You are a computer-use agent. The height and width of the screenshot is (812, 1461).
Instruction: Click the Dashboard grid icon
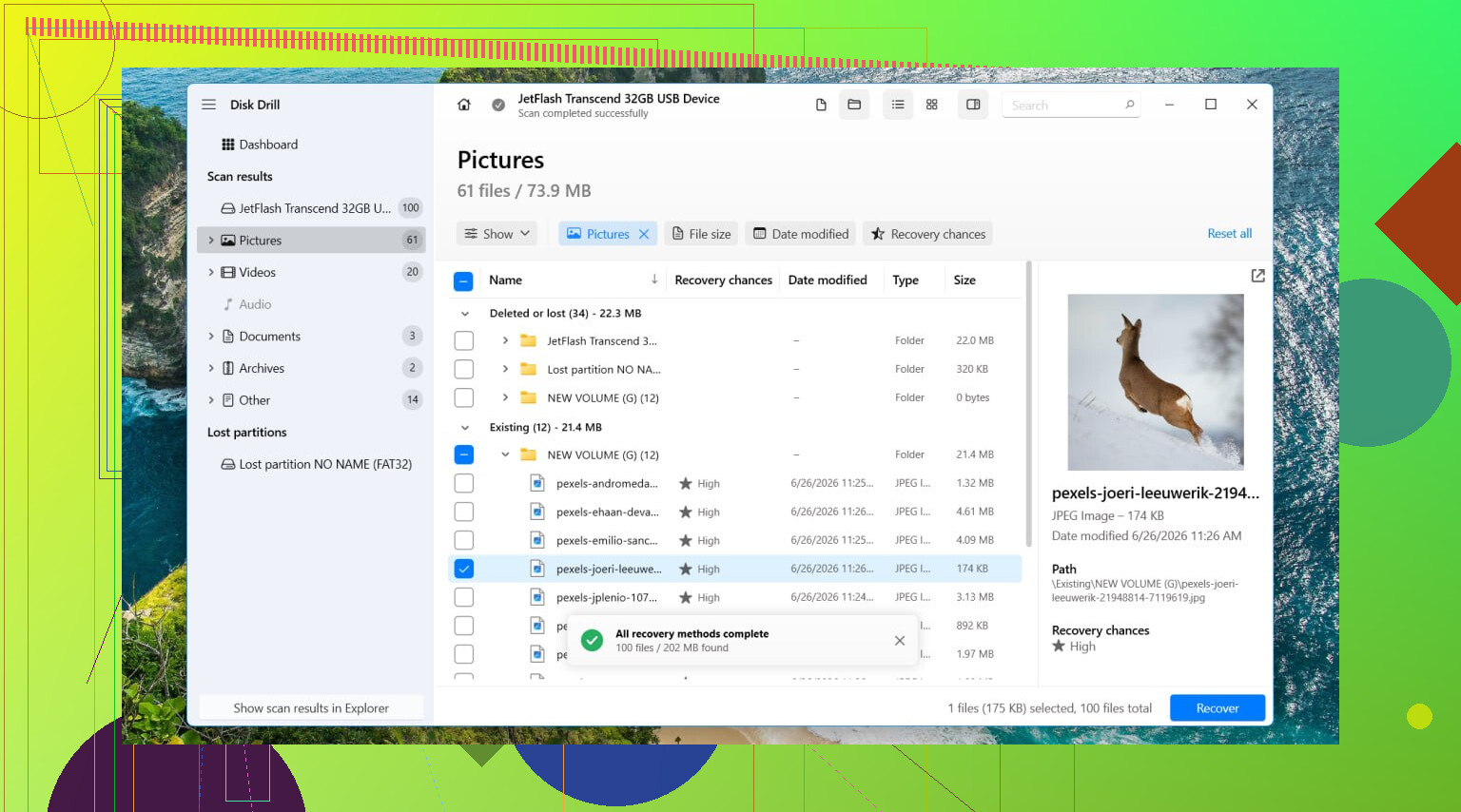[x=228, y=145]
